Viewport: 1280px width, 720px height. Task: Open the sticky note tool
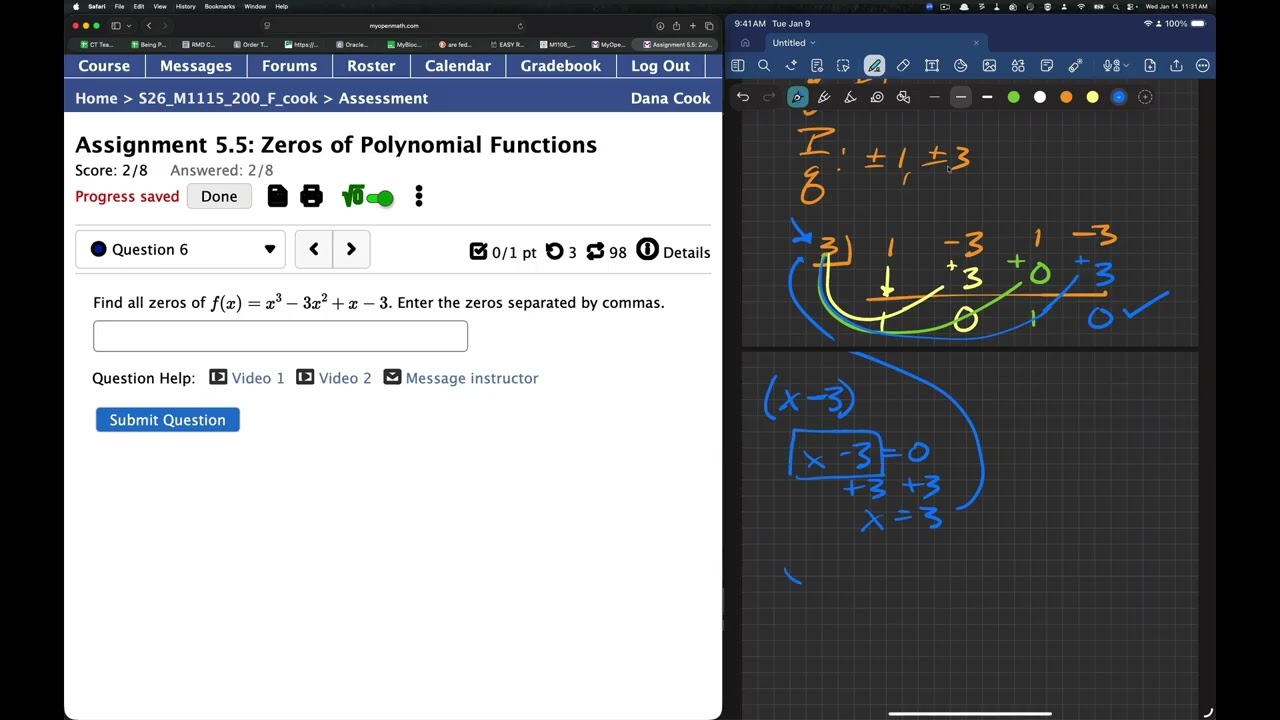coord(1047,66)
